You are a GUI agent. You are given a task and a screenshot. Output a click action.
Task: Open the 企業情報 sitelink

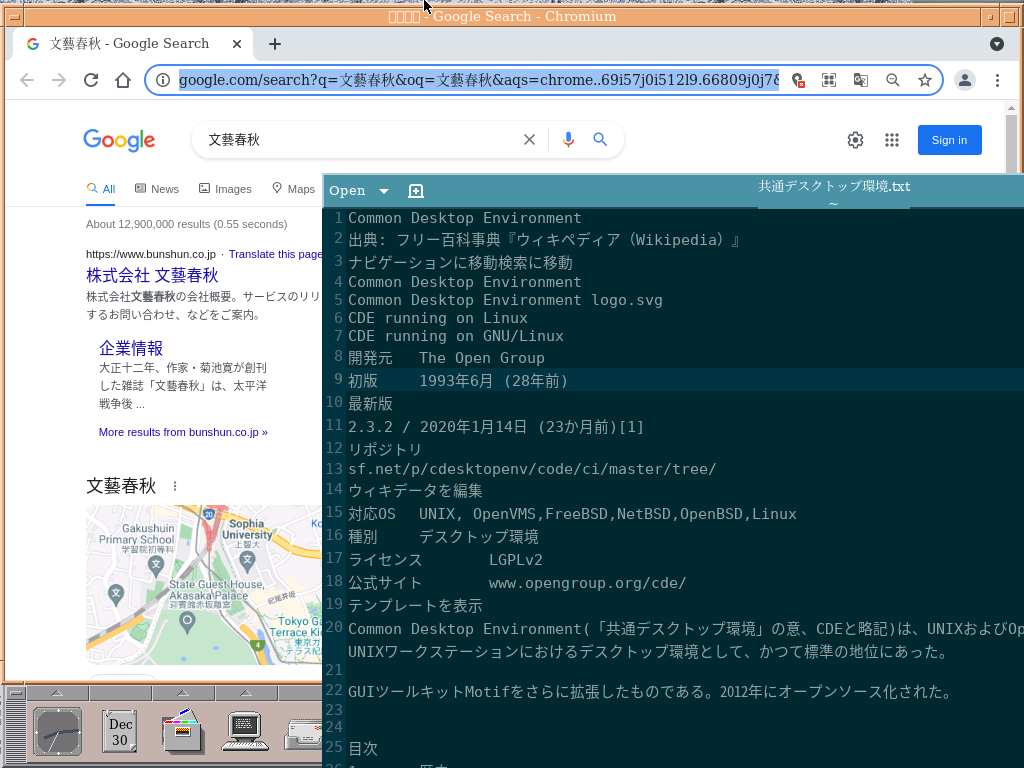pyautogui.click(x=131, y=348)
